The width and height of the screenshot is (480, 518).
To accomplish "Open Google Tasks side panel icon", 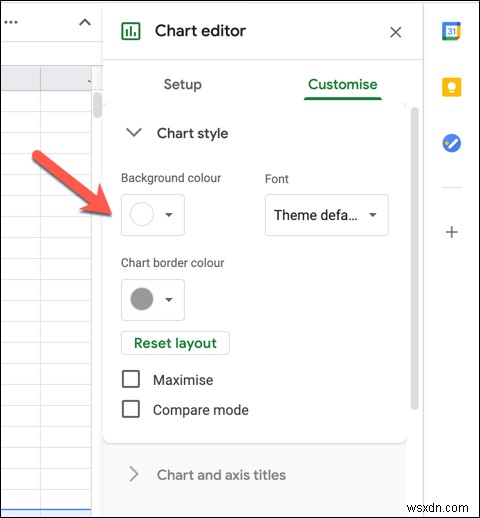I will pos(451,143).
